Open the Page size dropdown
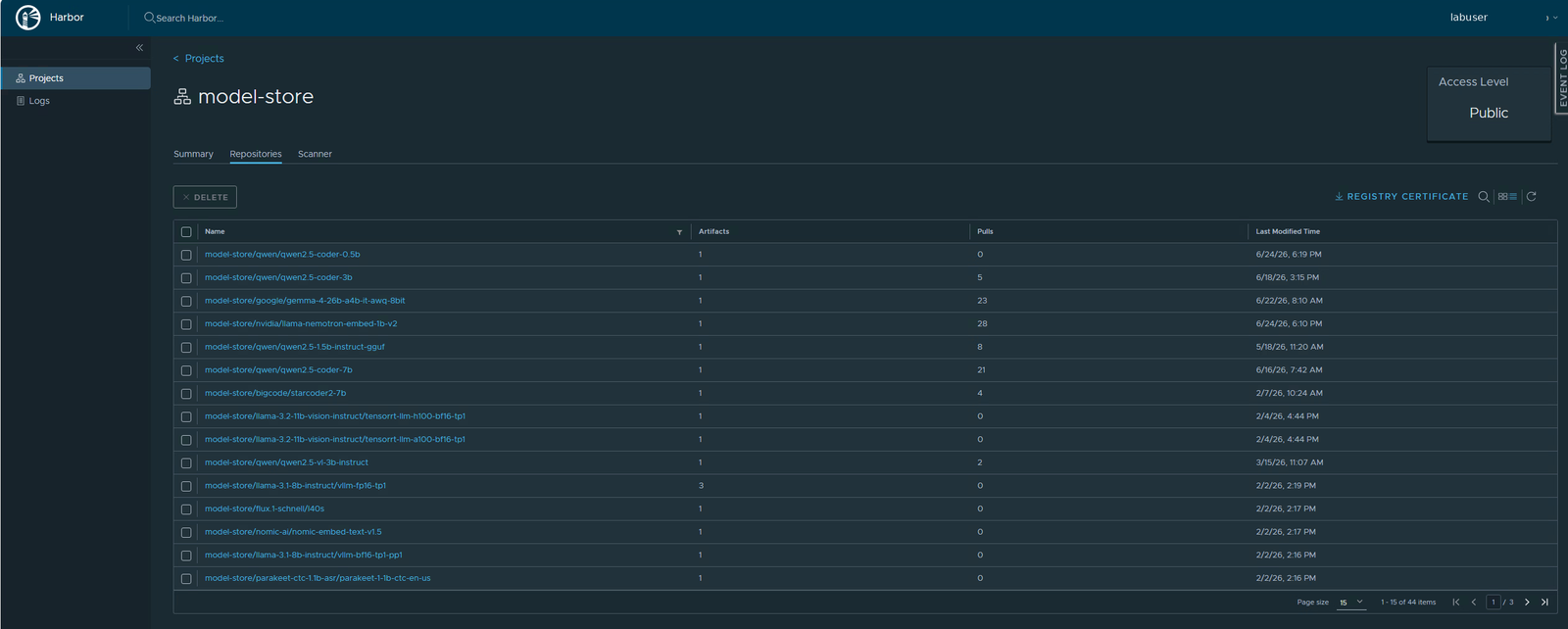The height and width of the screenshot is (629, 1568). click(1351, 602)
